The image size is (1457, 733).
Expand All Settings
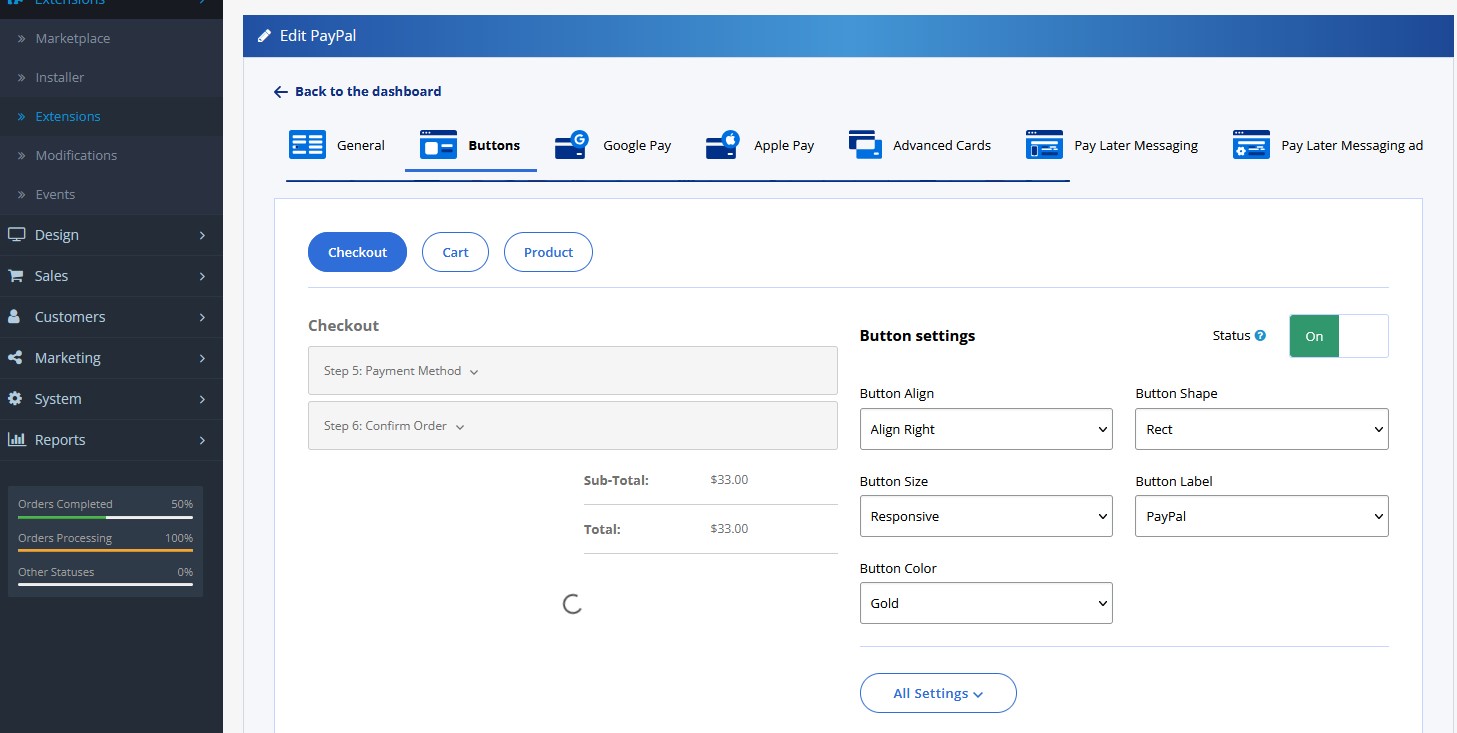click(x=938, y=693)
